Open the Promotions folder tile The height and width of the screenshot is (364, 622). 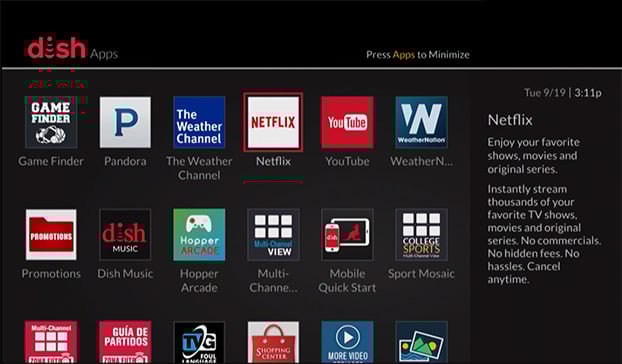[51, 234]
